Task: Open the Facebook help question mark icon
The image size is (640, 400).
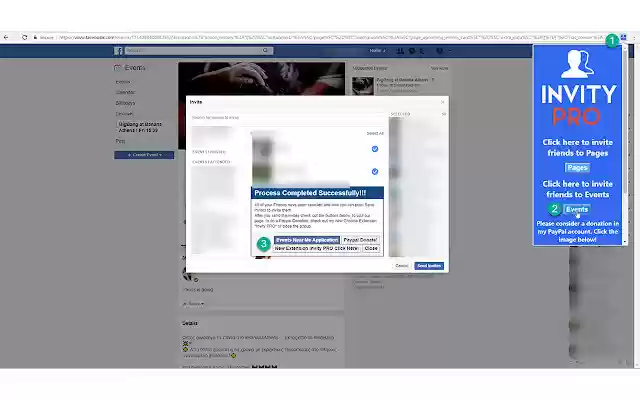Action: [440, 51]
